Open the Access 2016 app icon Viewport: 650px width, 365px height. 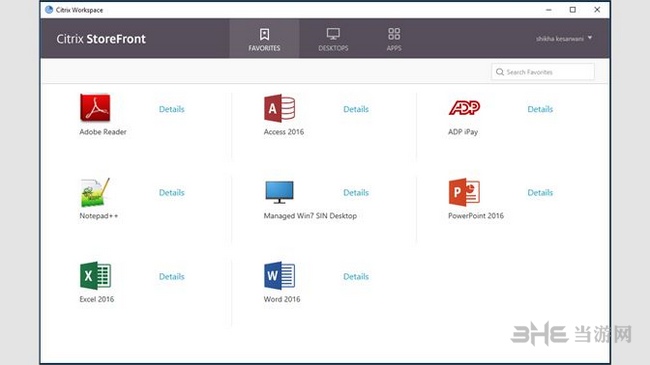(x=279, y=108)
